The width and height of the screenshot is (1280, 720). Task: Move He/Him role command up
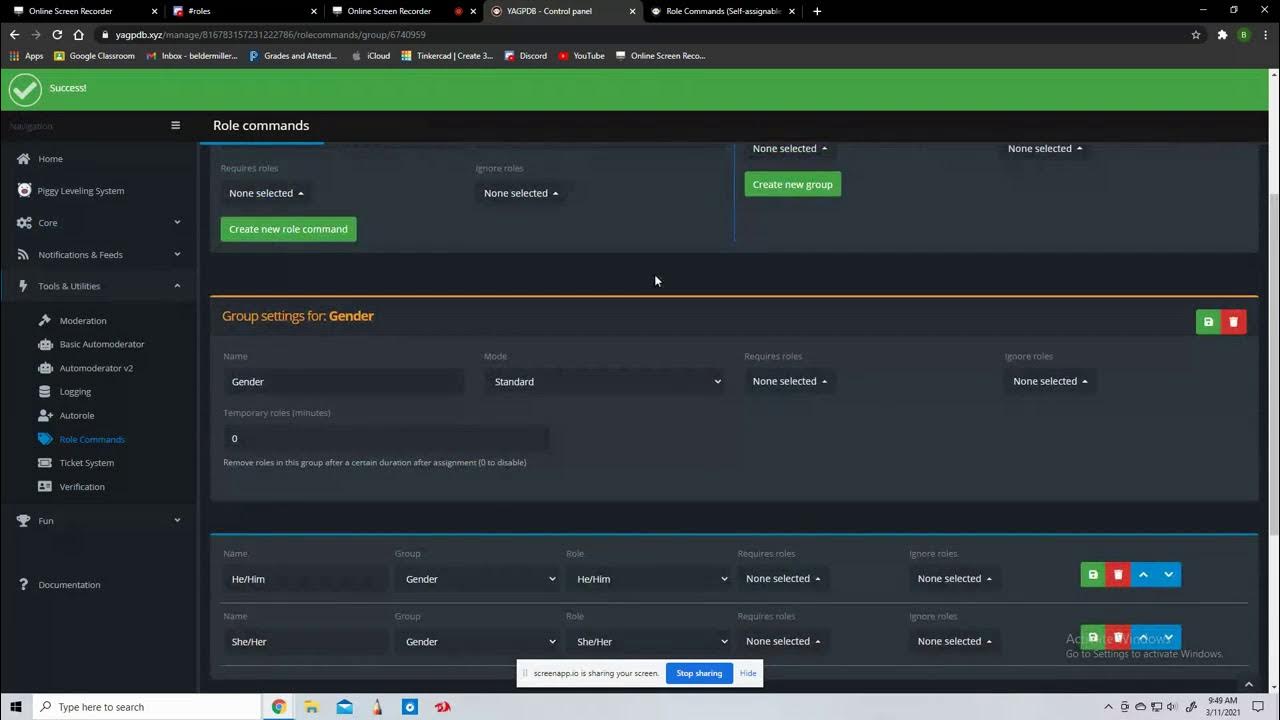coord(1143,575)
